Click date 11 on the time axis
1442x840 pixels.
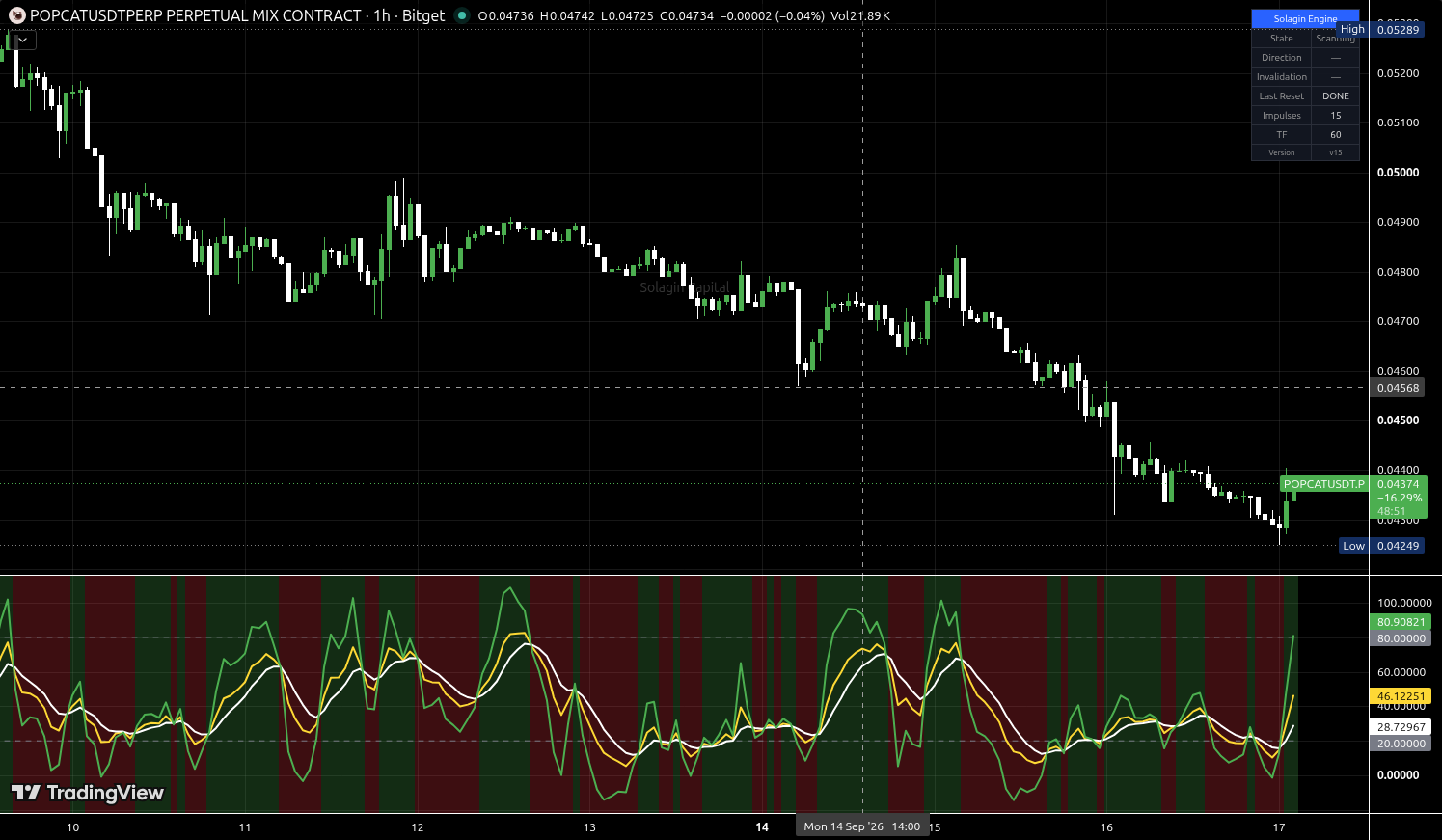click(245, 827)
